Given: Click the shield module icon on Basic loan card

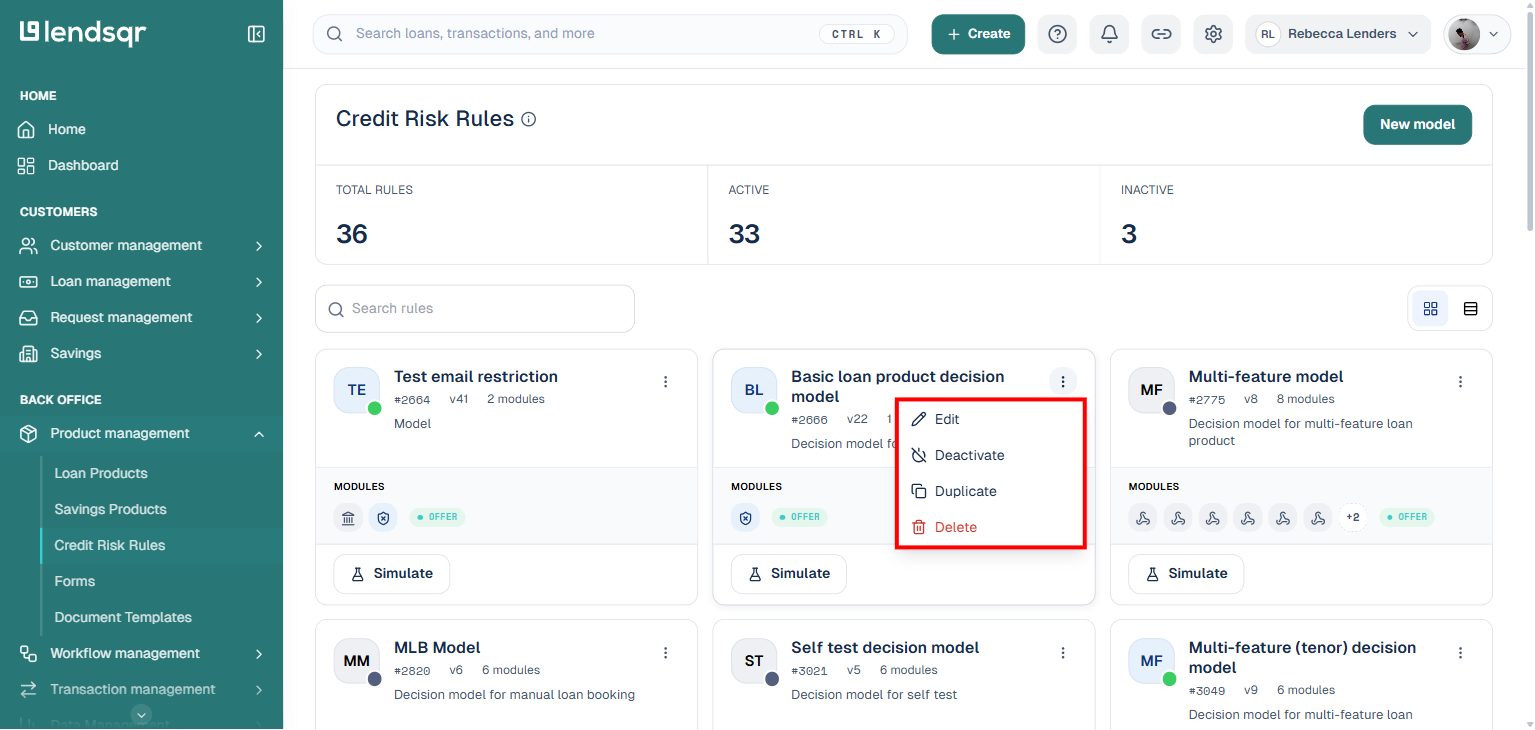Looking at the screenshot, I should tap(745, 517).
